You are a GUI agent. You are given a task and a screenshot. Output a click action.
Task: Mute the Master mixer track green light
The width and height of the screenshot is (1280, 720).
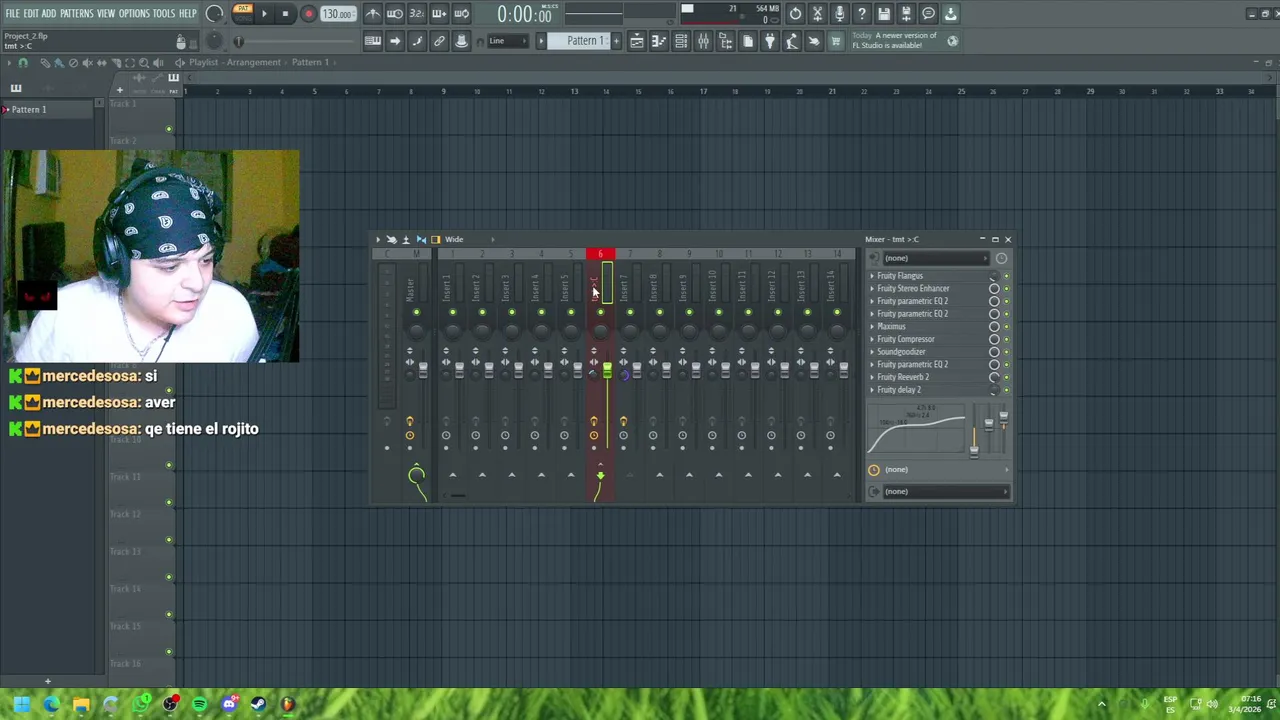point(416,313)
